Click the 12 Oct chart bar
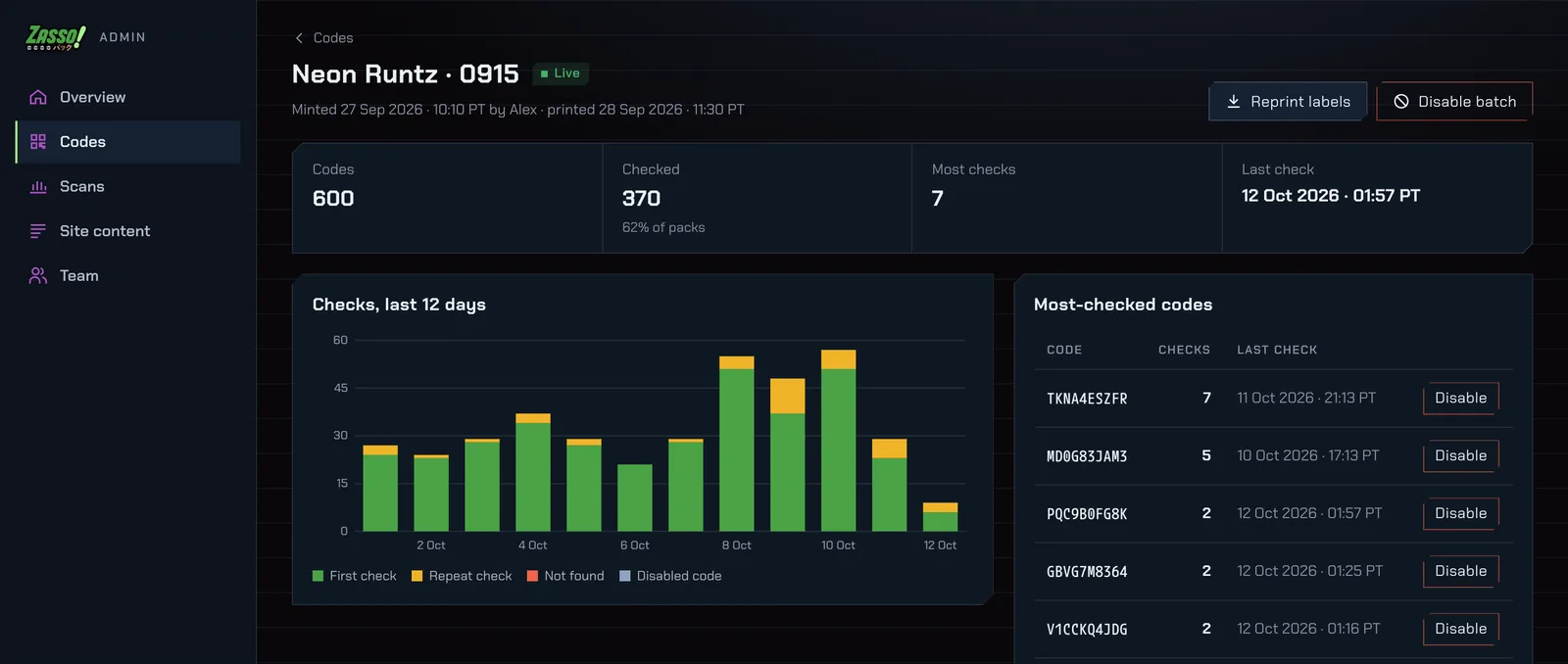The image size is (1568, 664). [x=940, y=517]
